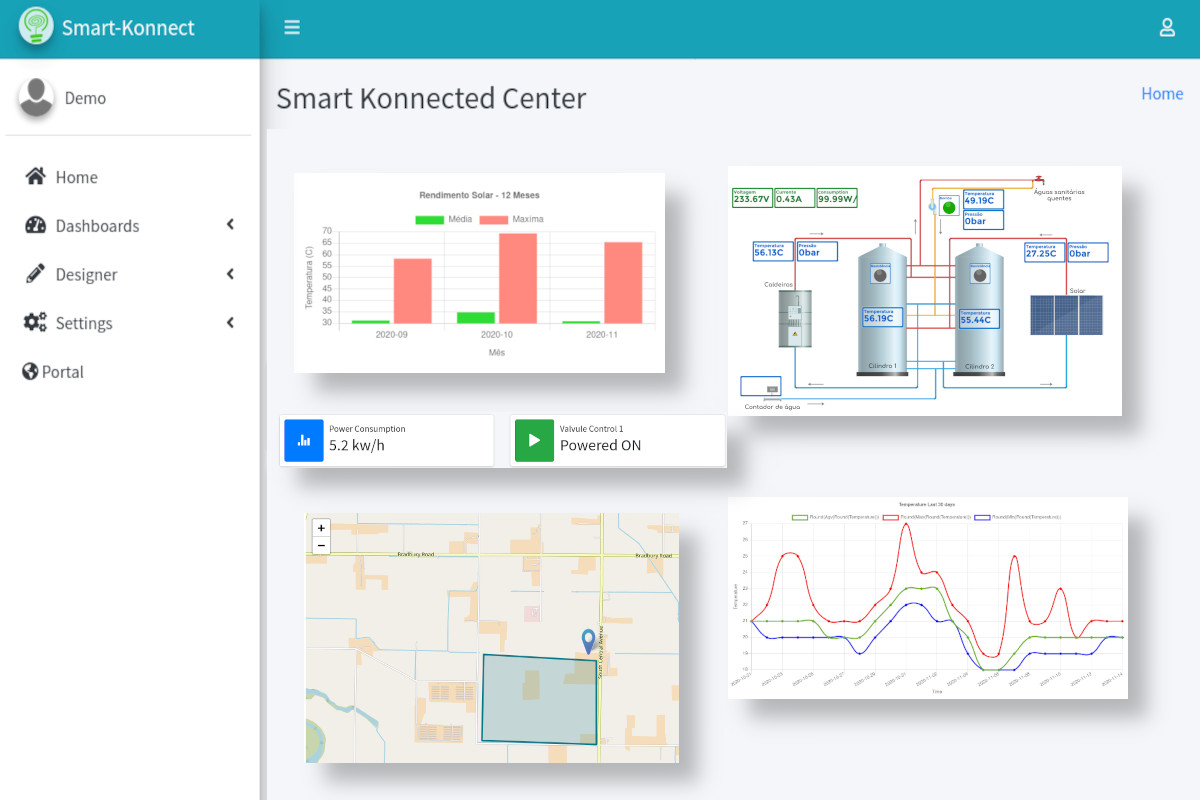The width and height of the screenshot is (1200, 800).
Task: Open Settings via the gears icon
Action: click(36, 322)
